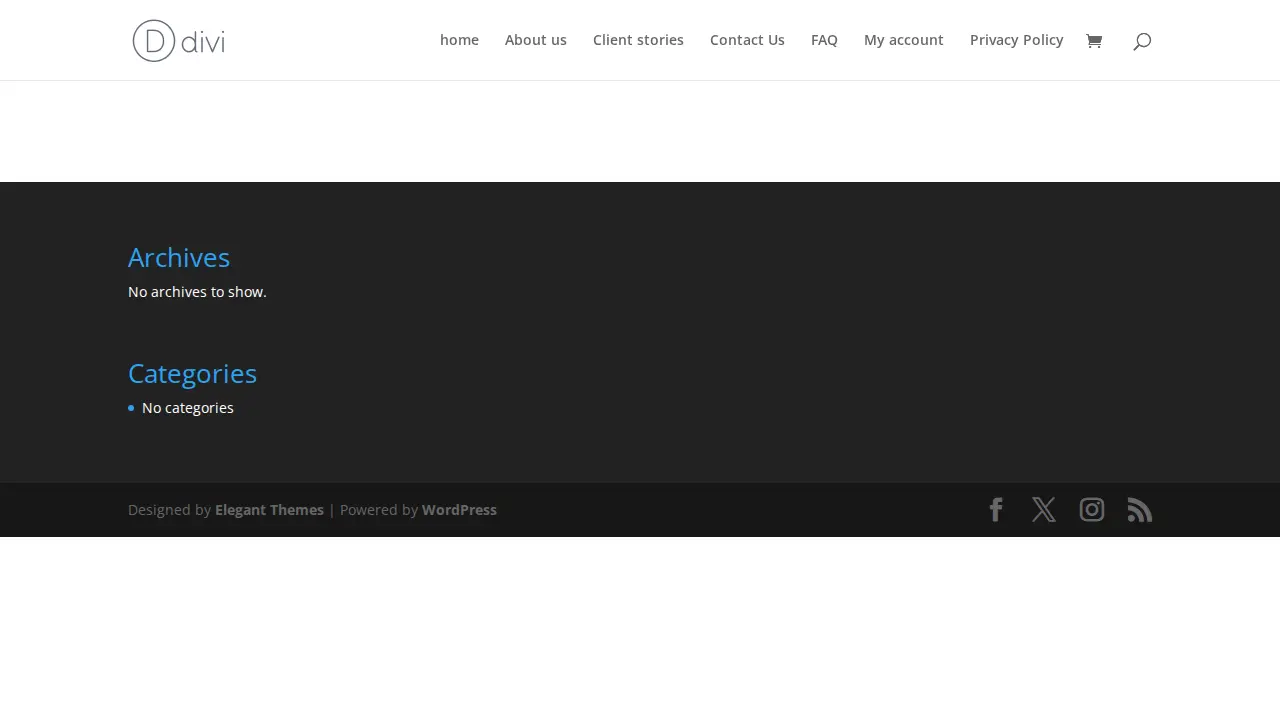Visit the Facebook icon in the footer

click(996, 510)
